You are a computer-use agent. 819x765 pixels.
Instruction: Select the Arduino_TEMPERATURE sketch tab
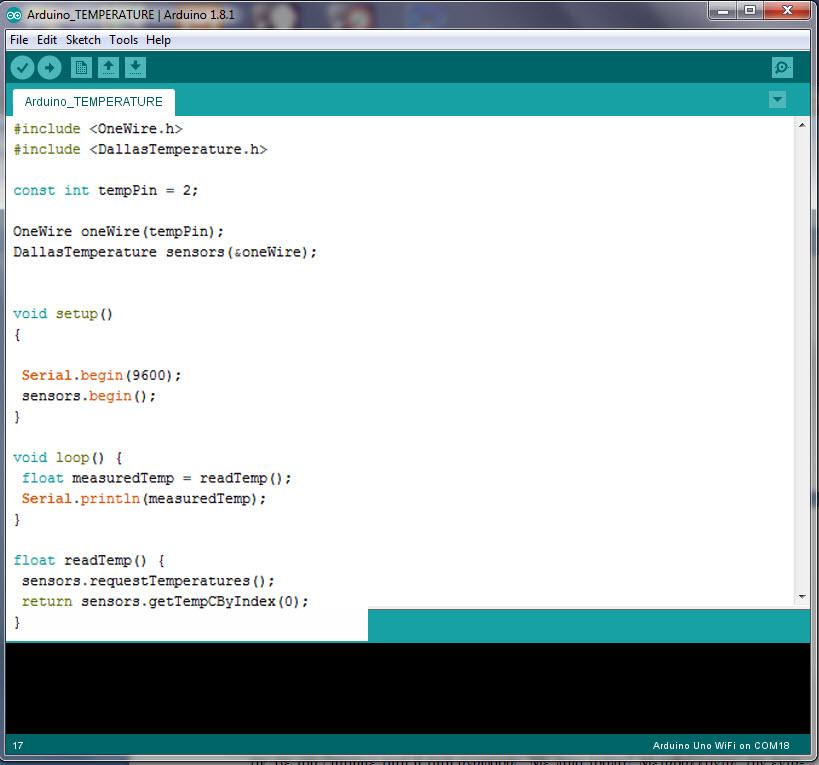[x=94, y=102]
